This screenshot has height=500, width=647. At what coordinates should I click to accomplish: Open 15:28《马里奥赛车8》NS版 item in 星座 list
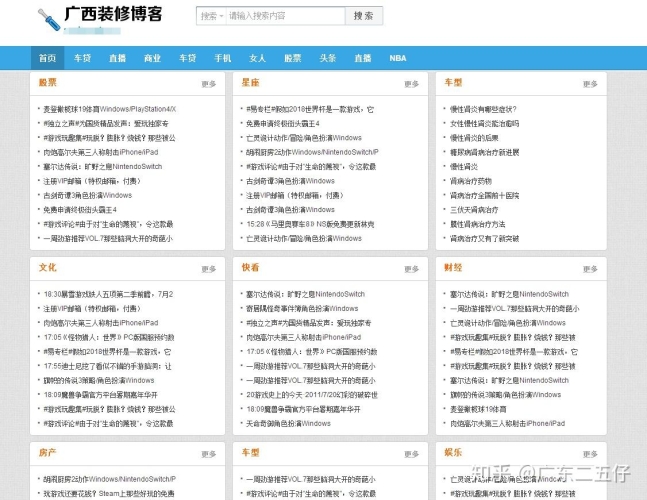(x=310, y=224)
